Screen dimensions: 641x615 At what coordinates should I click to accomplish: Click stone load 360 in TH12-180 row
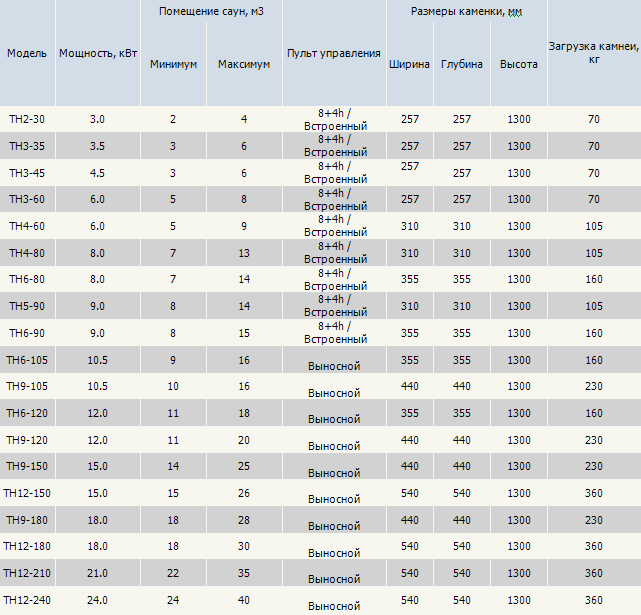point(594,546)
